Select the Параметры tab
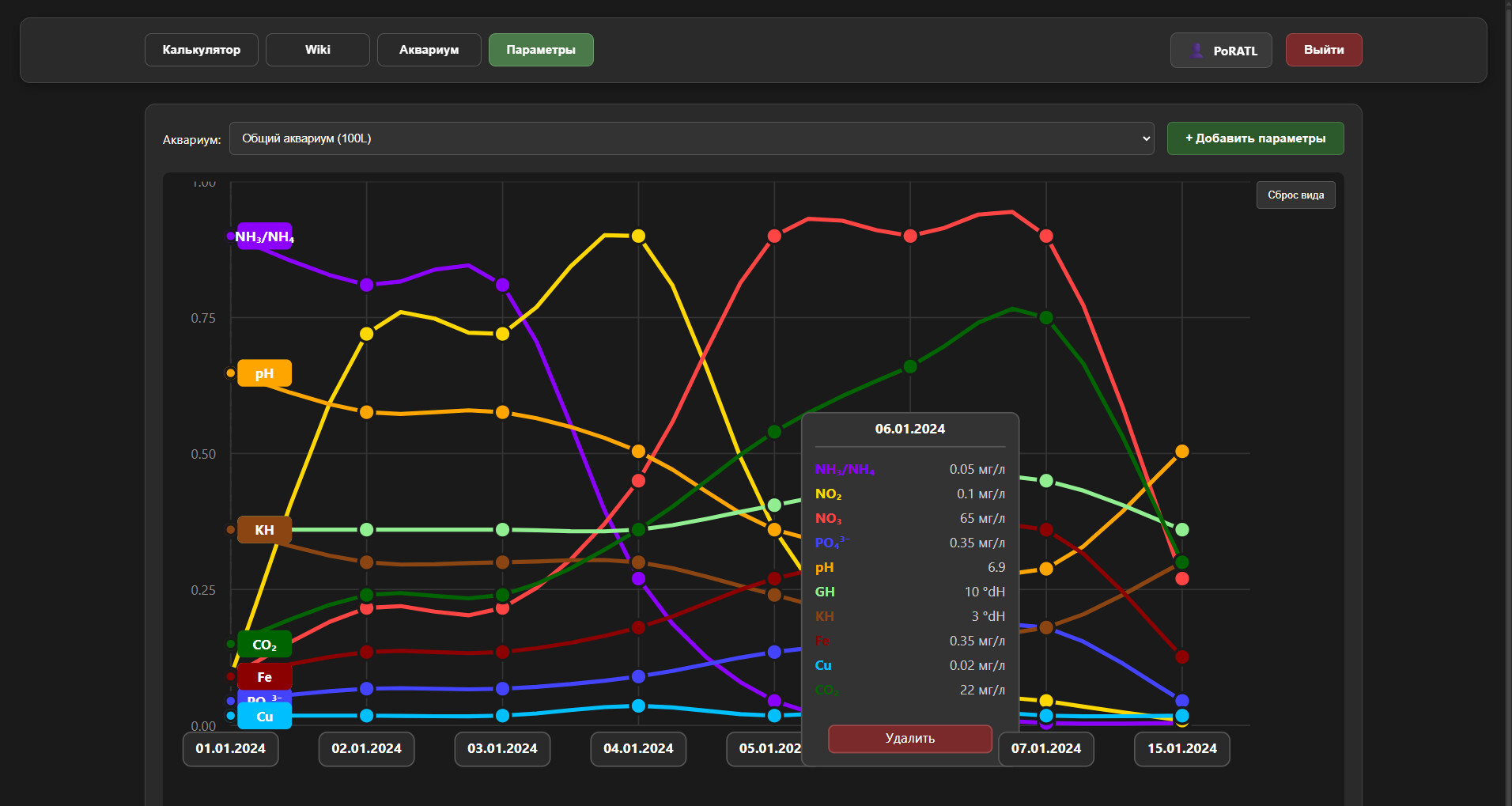Viewport: 1512px width, 806px height. click(x=541, y=50)
